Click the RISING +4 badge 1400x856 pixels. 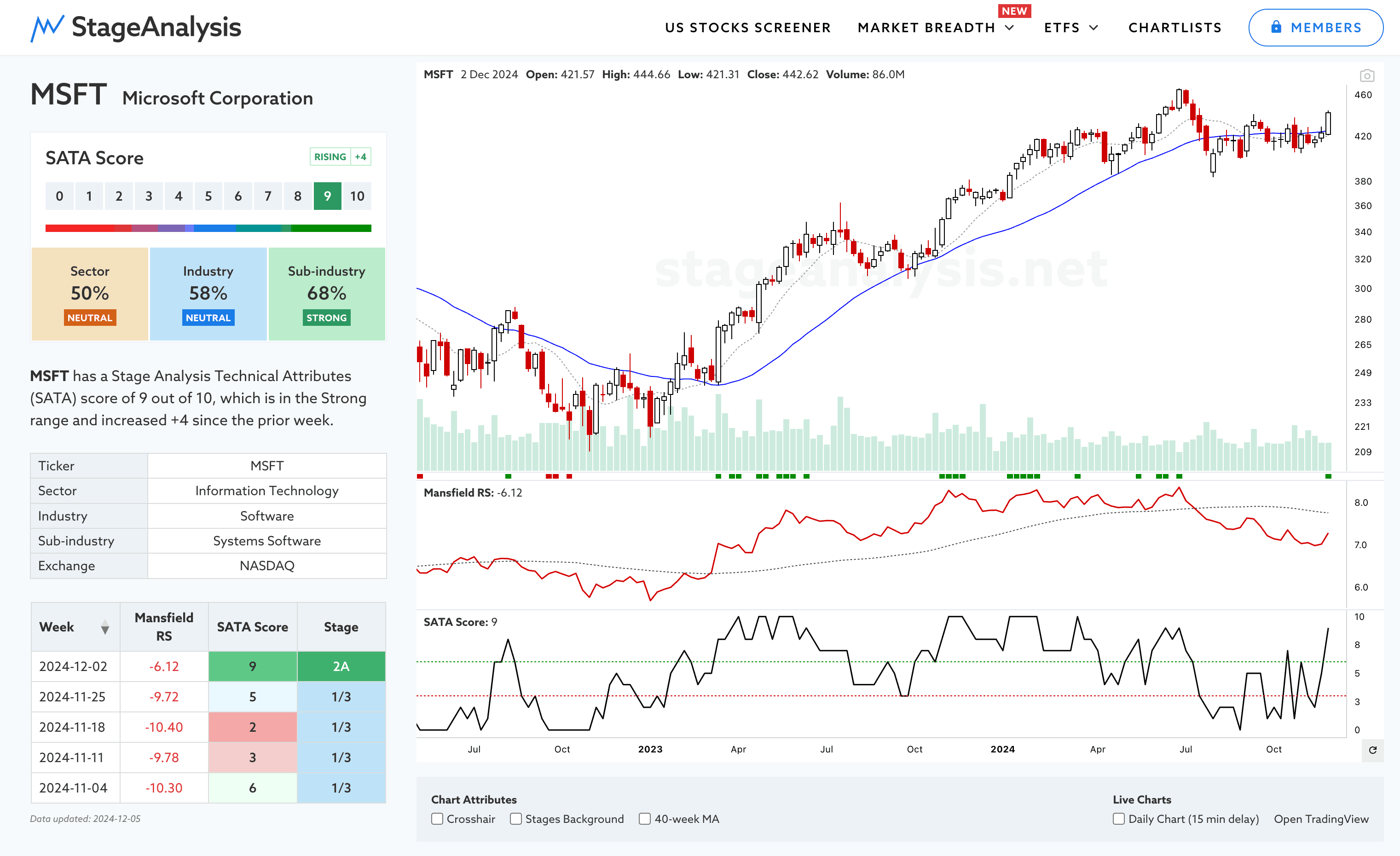[341, 157]
